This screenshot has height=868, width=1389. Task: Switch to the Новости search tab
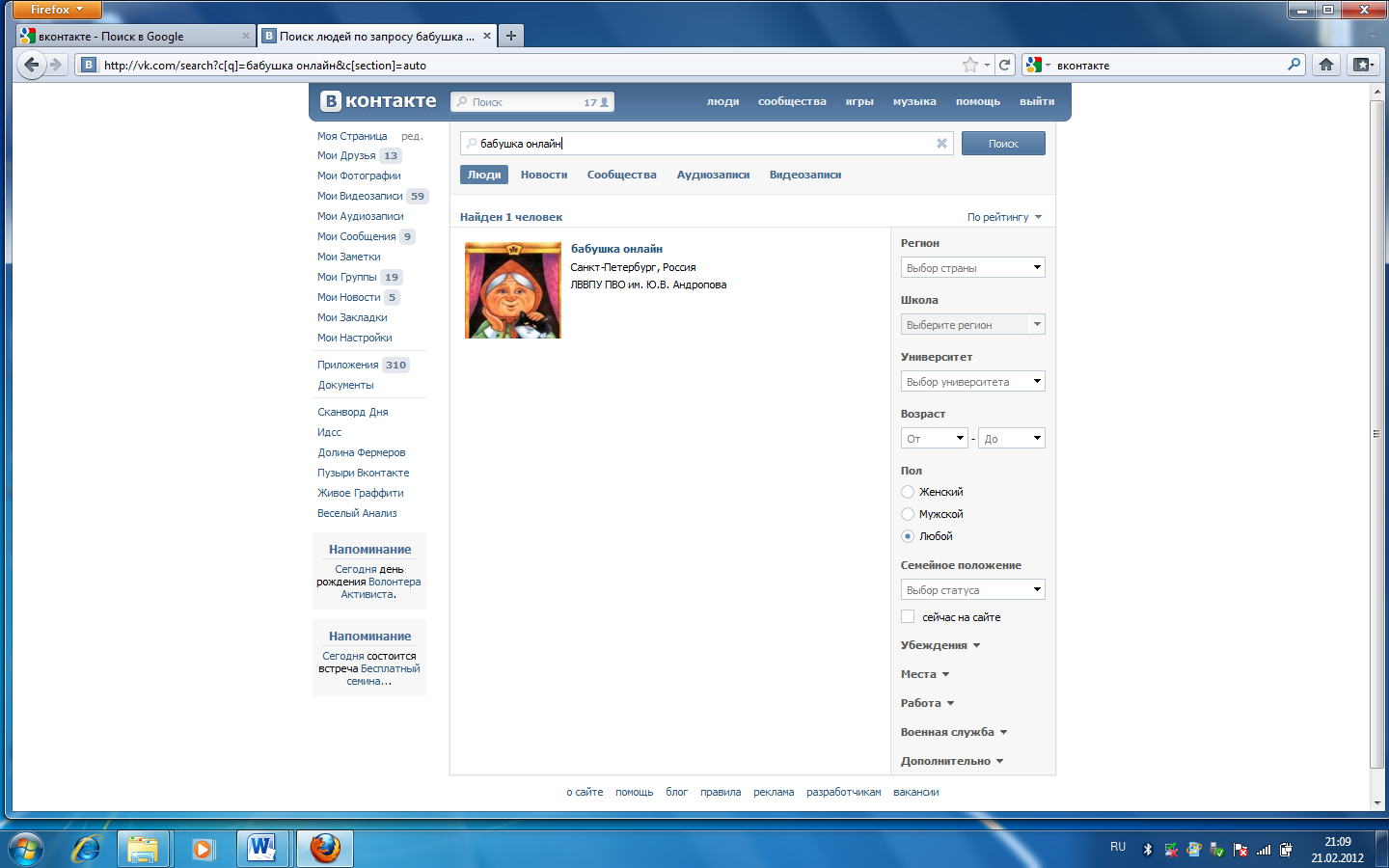point(544,175)
